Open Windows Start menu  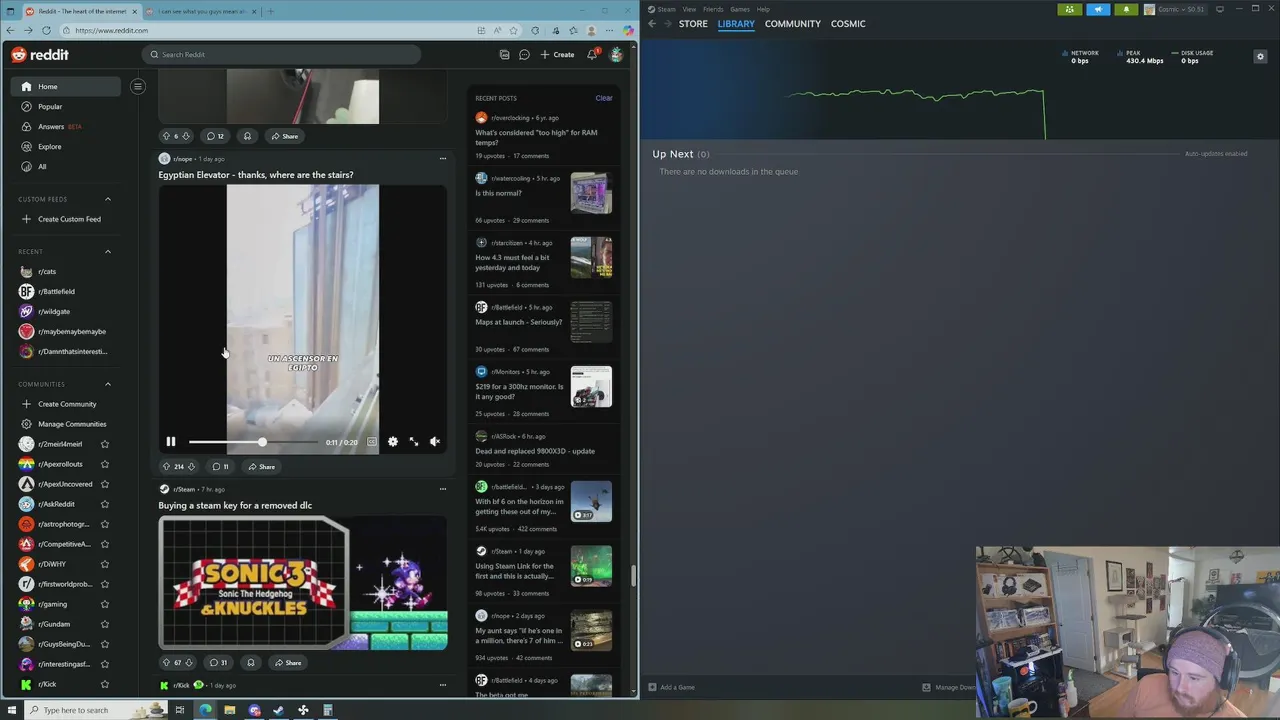pos(11,710)
